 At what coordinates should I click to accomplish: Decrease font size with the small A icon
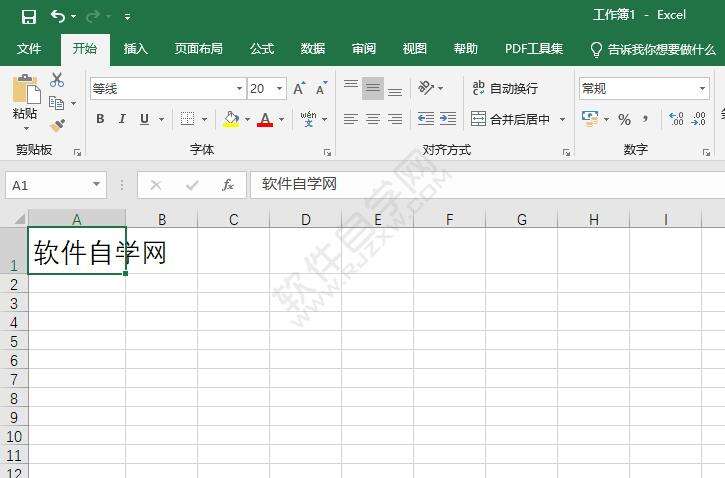321,88
